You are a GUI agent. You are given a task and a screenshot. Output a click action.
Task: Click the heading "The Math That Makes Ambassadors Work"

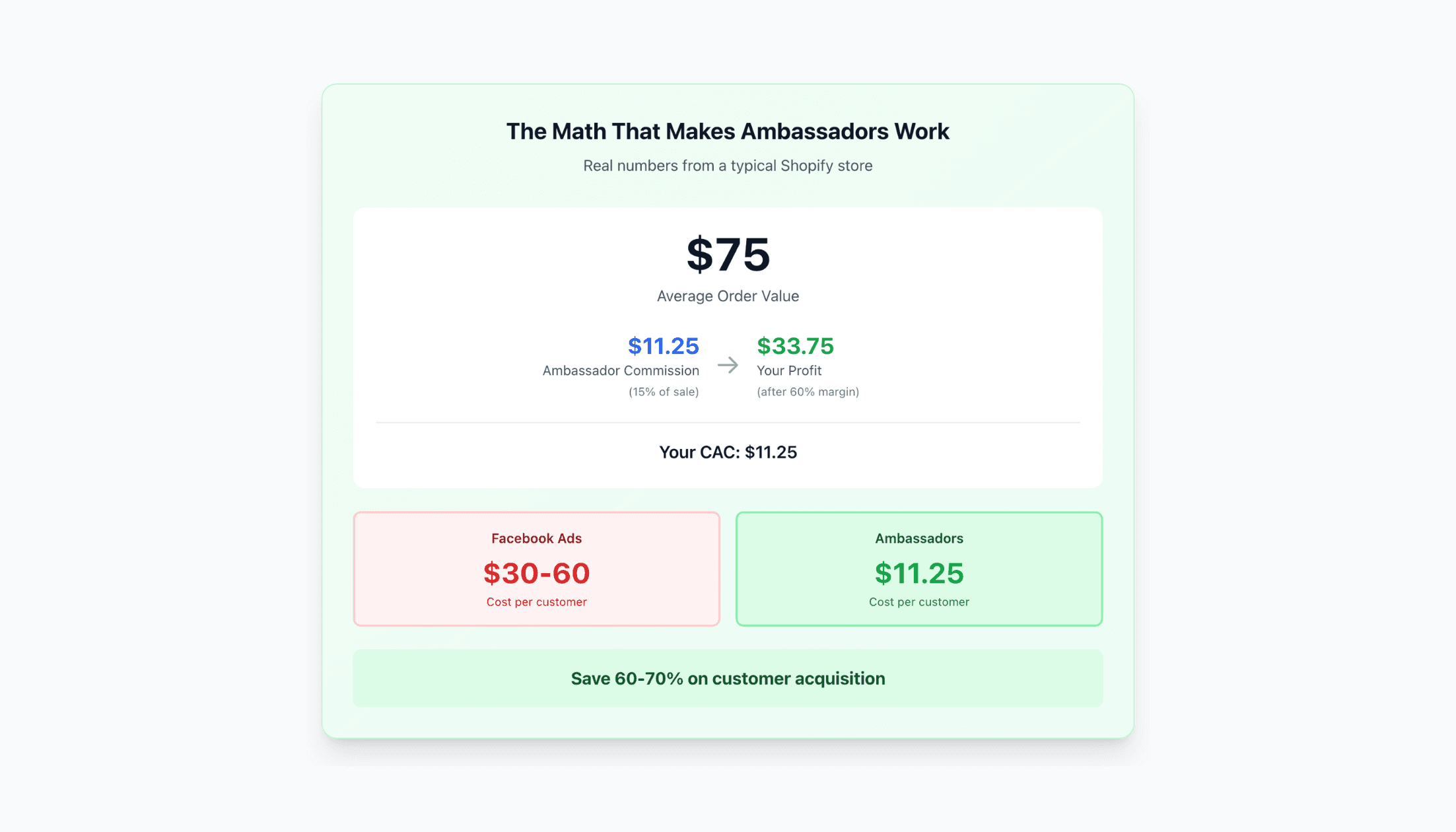[x=728, y=131]
